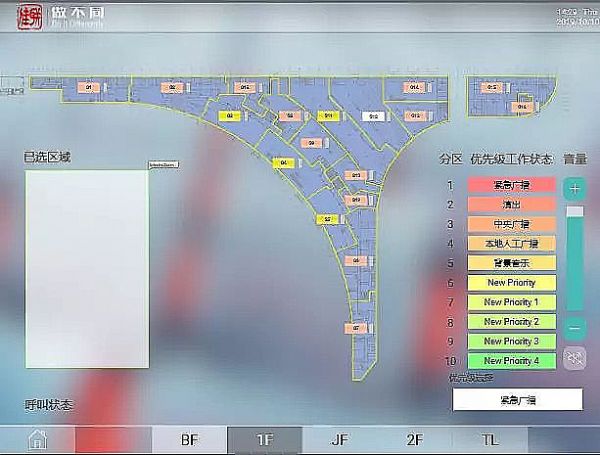Select yellow zone 011 marker on map

(327, 116)
